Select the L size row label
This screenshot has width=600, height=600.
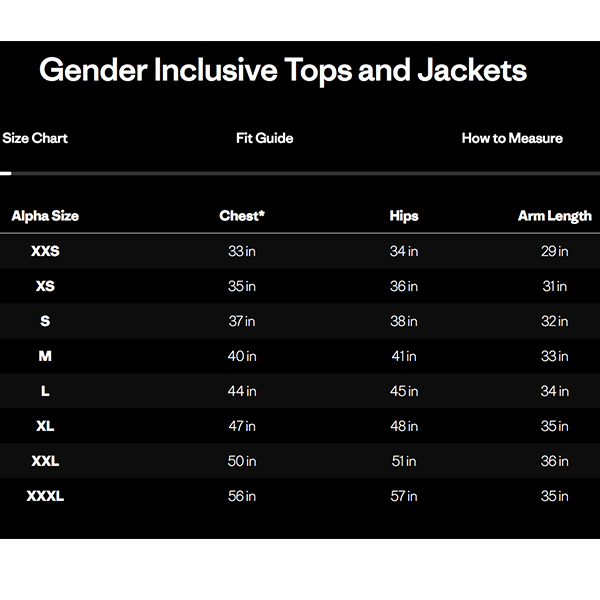45,391
